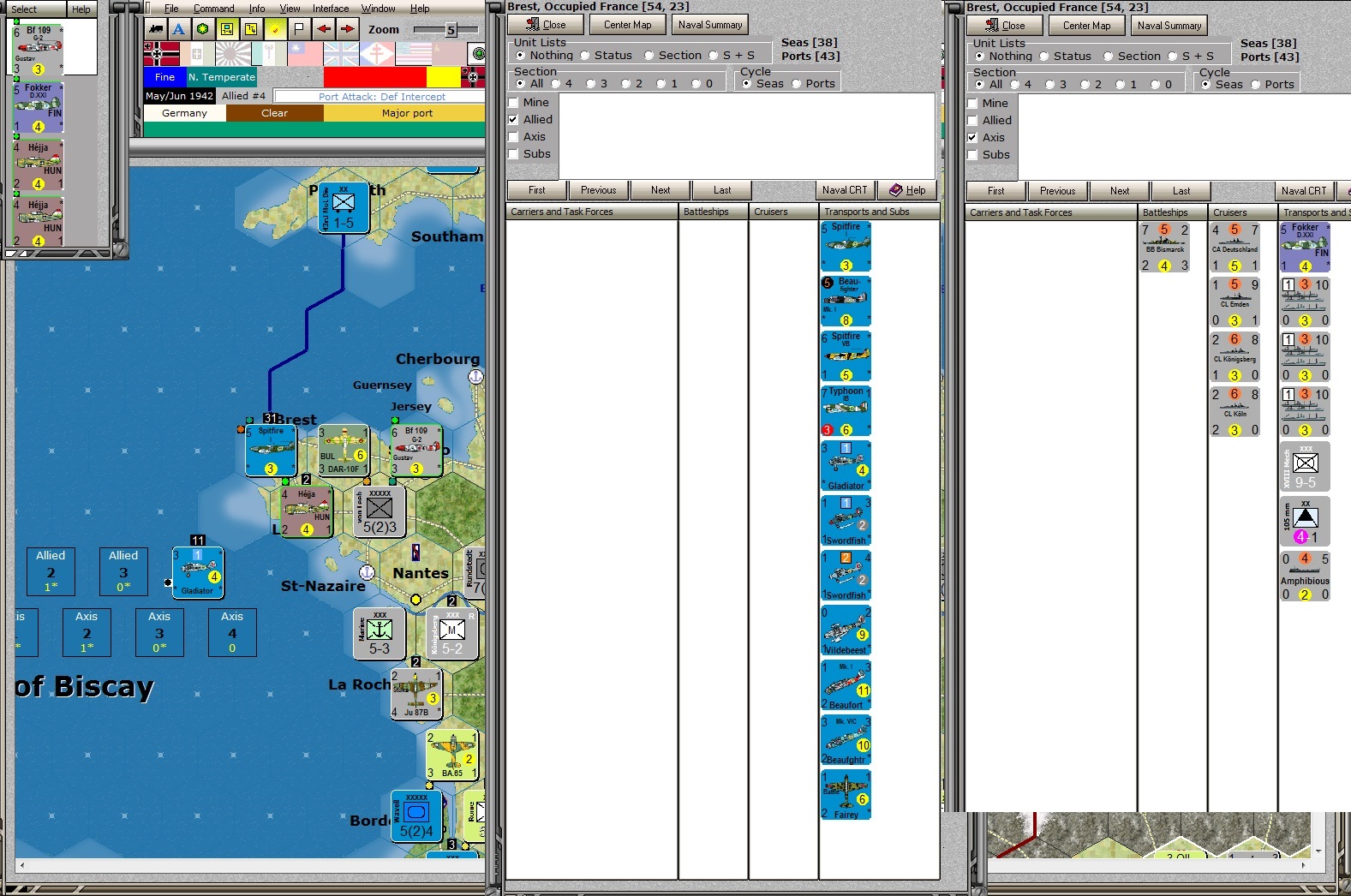Click the blue letter A toolbar icon

179,29
